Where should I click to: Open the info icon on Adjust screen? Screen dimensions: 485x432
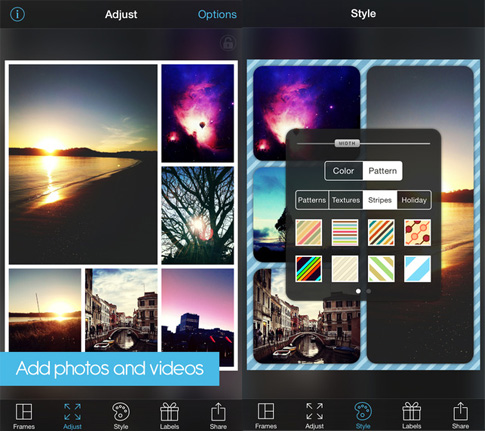(17, 14)
